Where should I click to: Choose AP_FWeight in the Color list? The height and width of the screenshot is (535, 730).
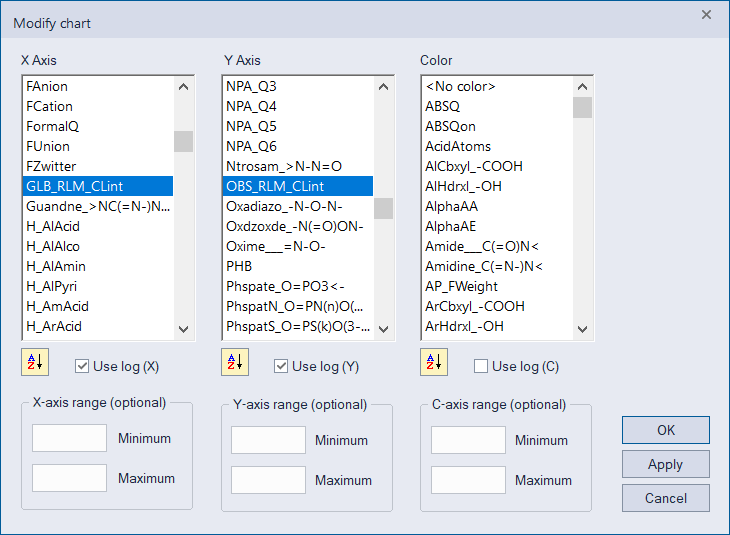tap(497, 286)
